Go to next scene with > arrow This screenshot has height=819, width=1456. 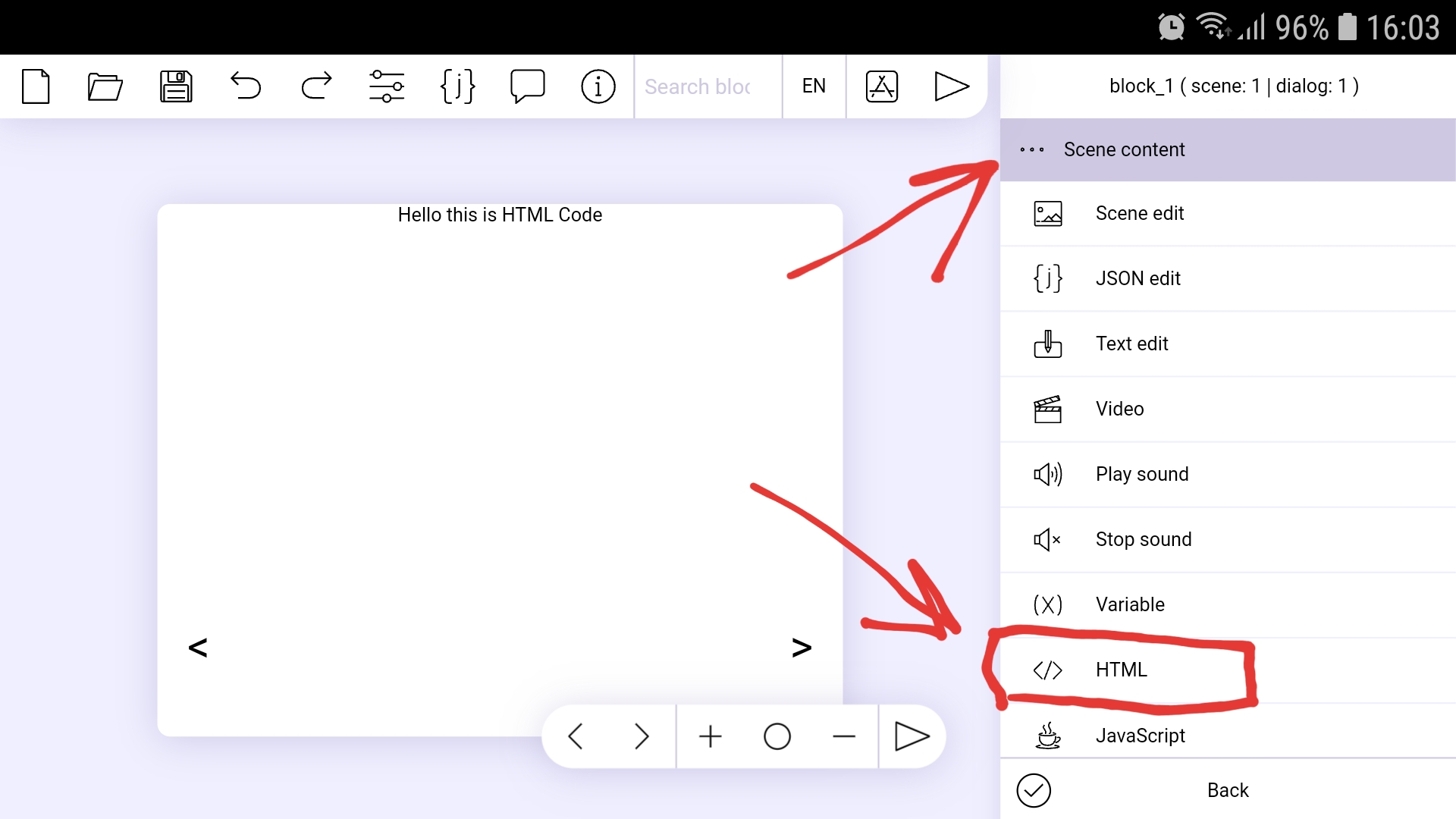point(802,648)
